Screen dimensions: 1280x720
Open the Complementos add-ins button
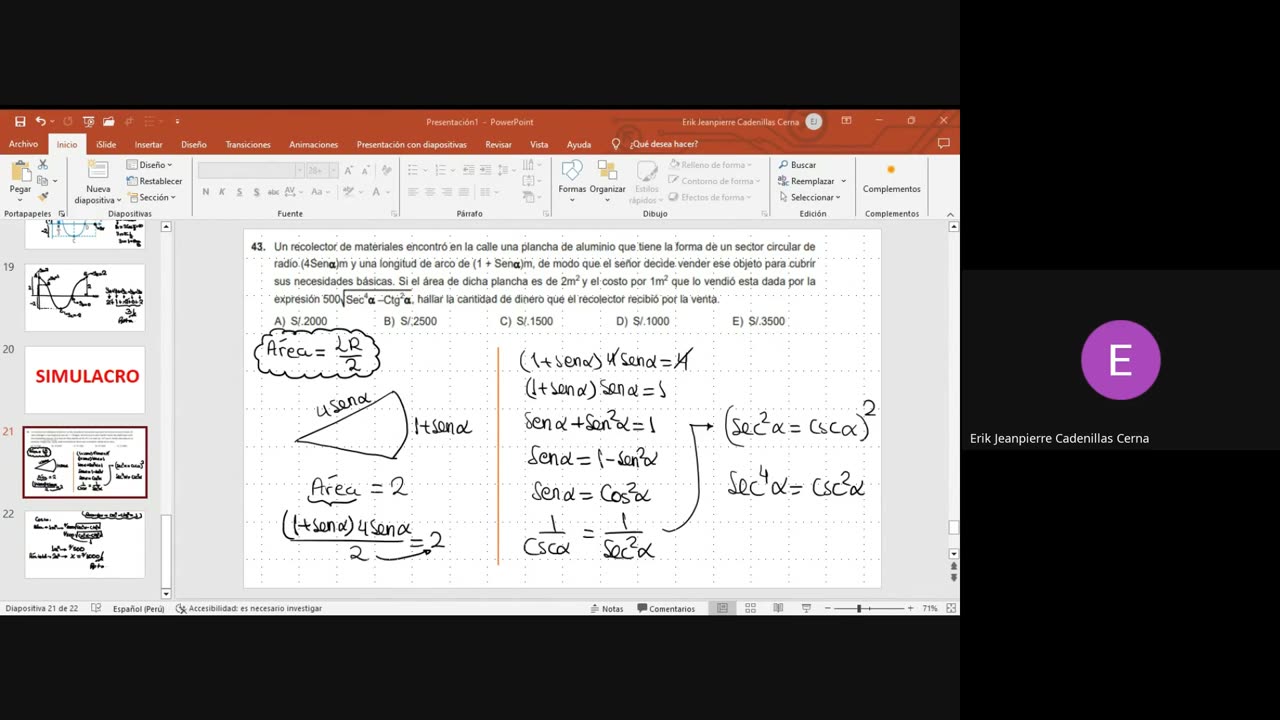click(891, 180)
